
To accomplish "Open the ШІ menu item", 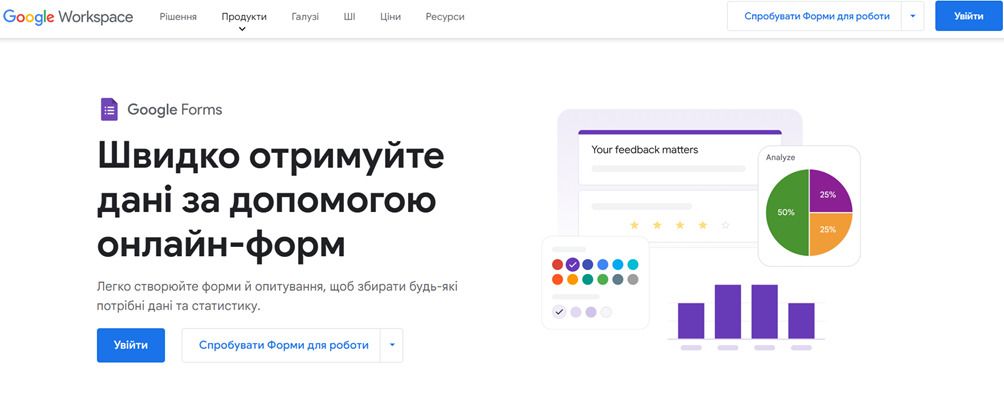I will point(349,17).
